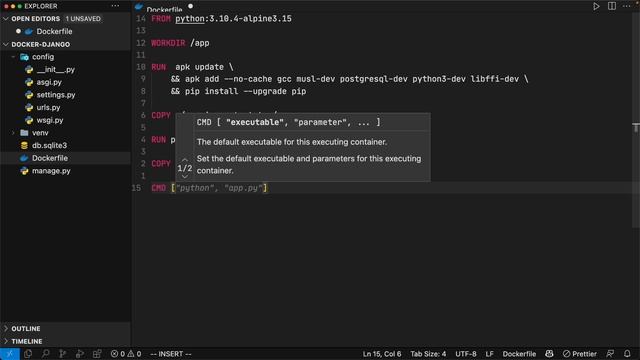
Task: Click python:3.10.4-alpine3.15 image text
Action: [233, 19]
